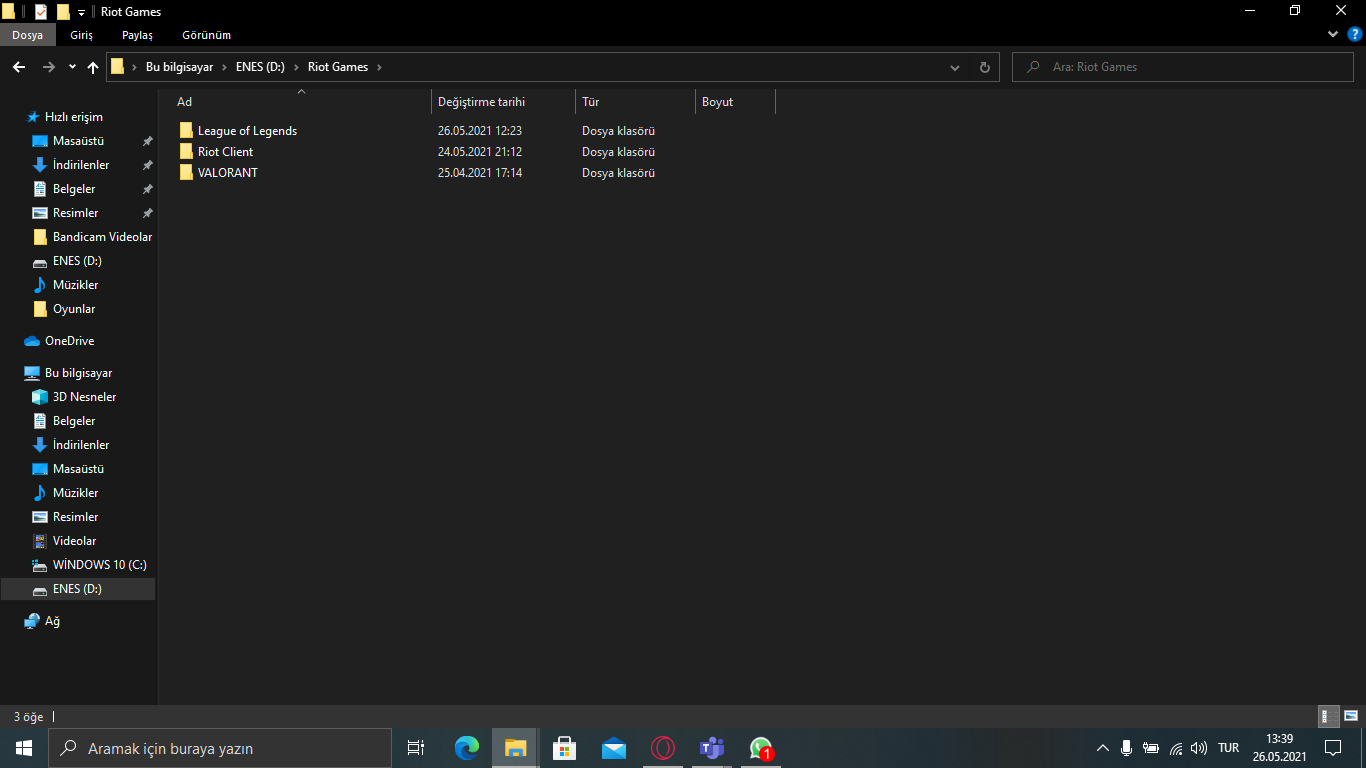Viewport: 1366px width, 768px height.
Task: Open Resimler under Hızlı erişim
Action: (75, 213)
